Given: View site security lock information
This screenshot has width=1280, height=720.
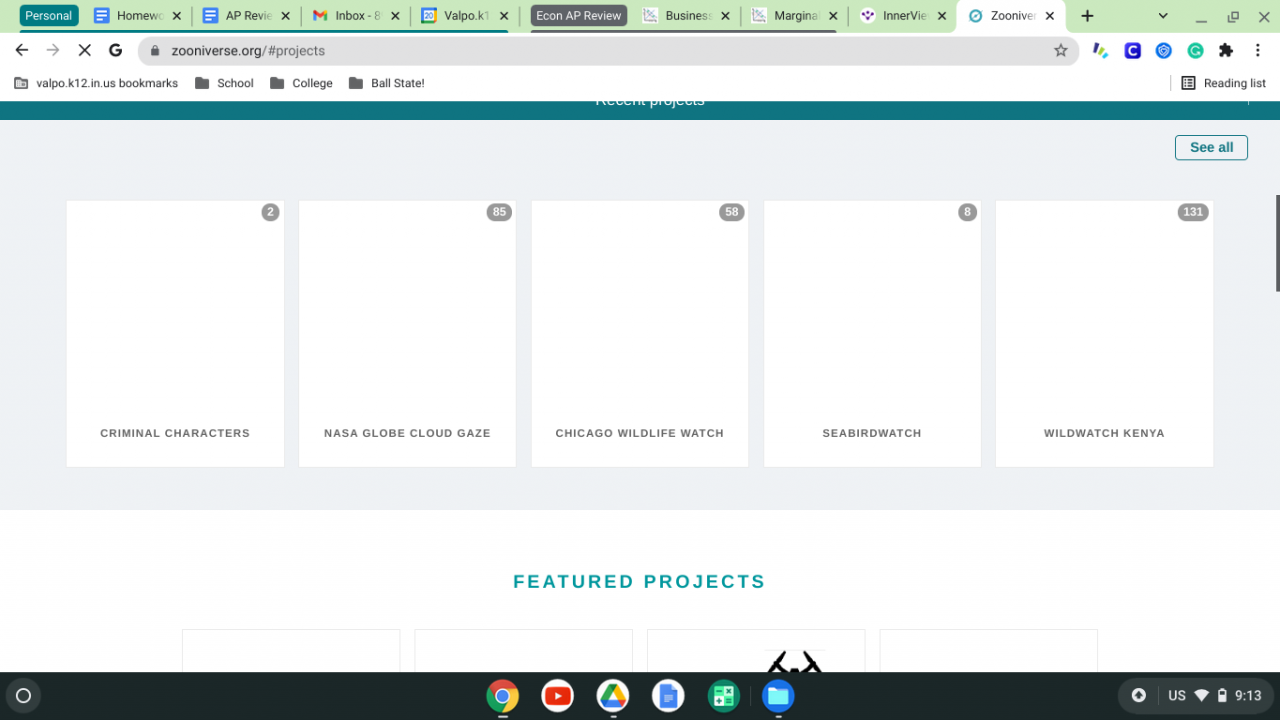Looking at the screenshot, I should [154, 51].
